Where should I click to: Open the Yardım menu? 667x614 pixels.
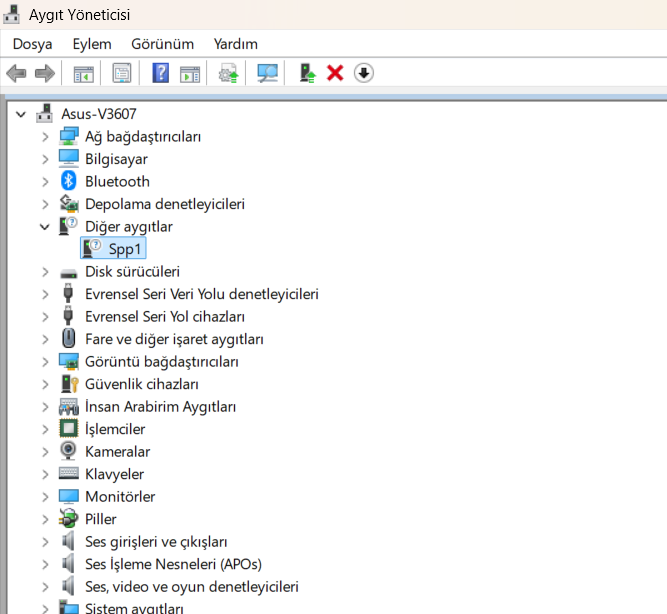[236, 44]
